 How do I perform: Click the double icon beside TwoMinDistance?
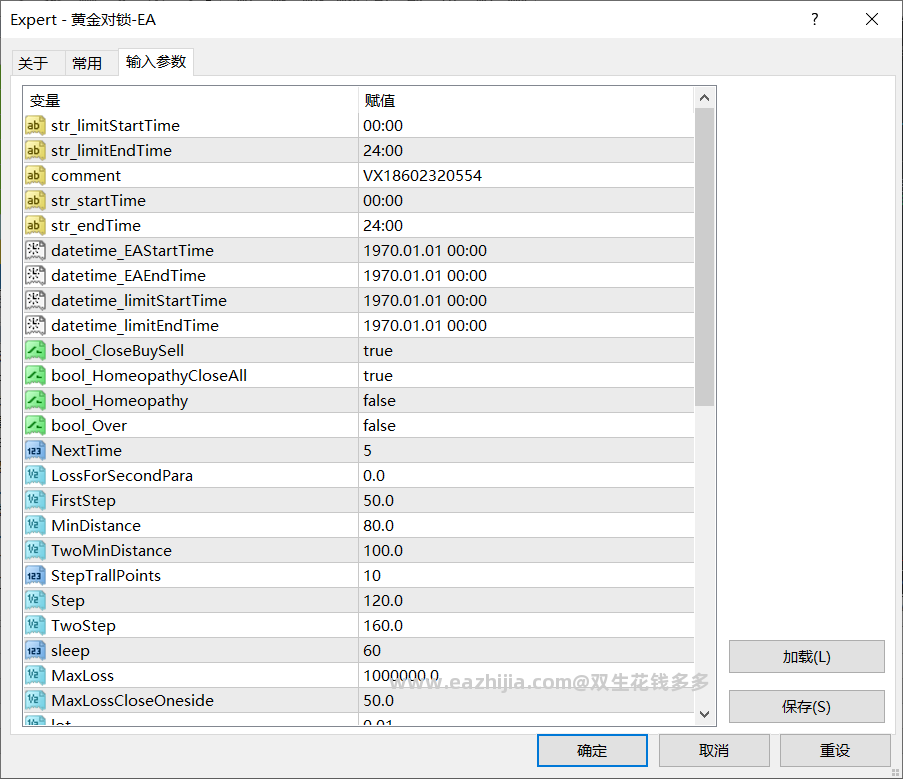35,550
